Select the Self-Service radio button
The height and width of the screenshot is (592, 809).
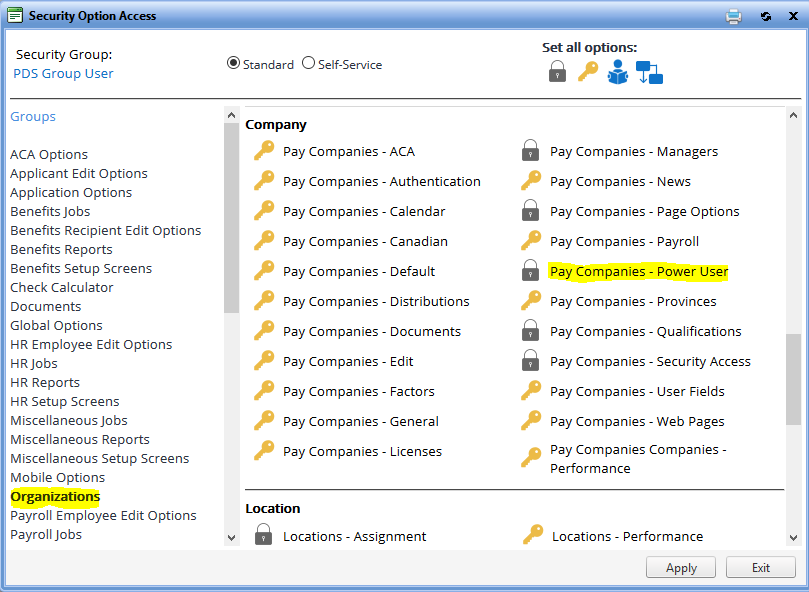[x=308, y=63]
